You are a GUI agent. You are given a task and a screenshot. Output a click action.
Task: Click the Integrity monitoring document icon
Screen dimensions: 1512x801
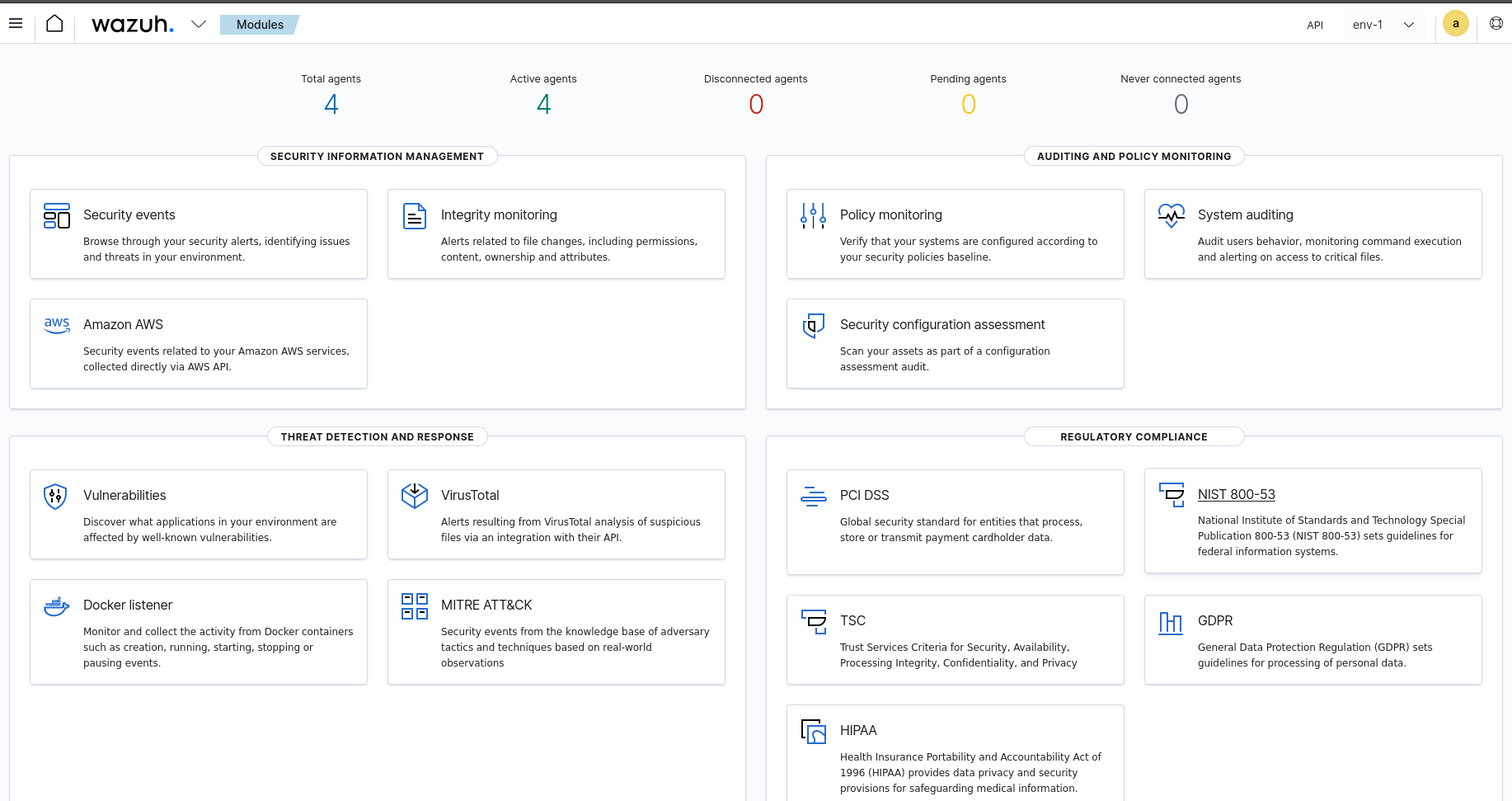[x=415, y=216]
